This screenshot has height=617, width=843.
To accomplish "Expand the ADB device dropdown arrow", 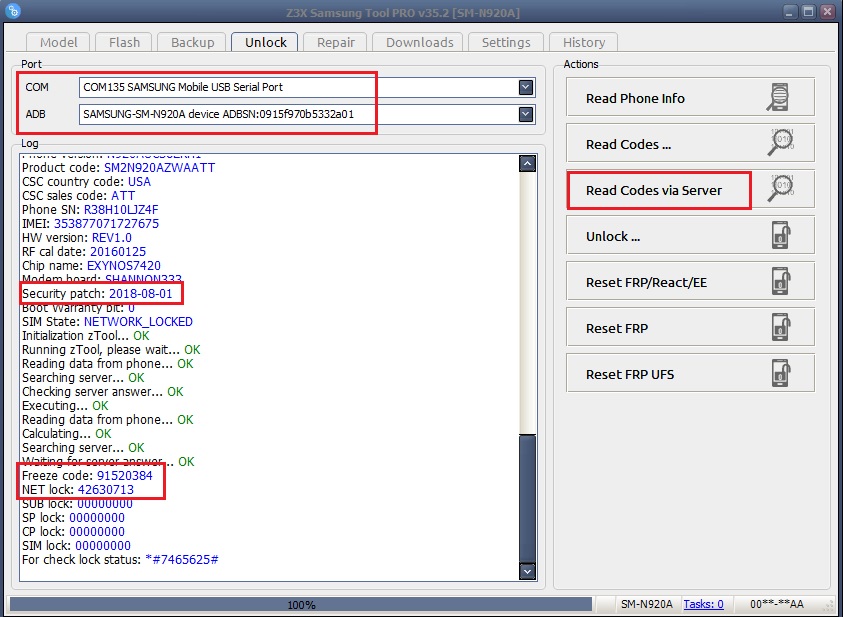I will (526, 114).
